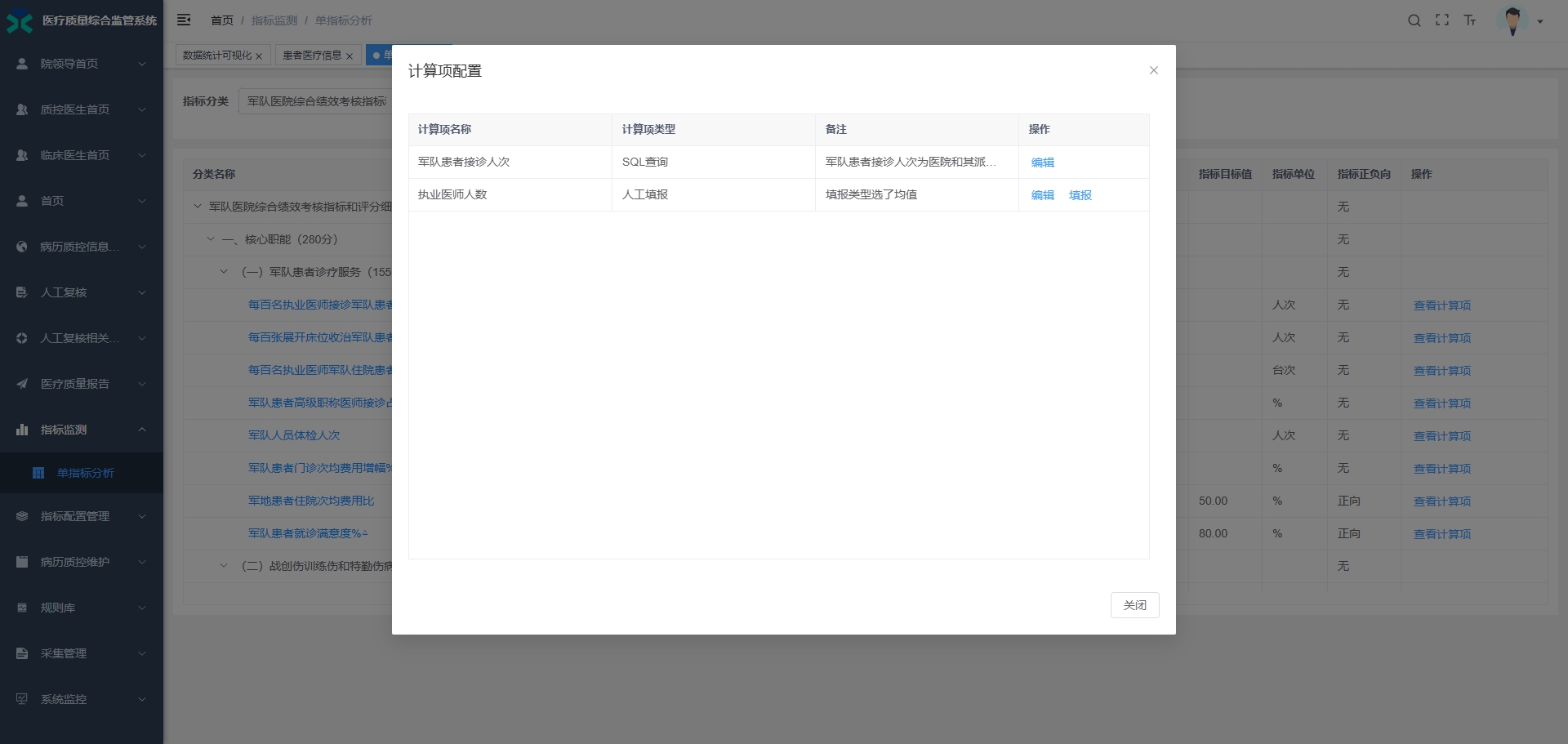Collapse the 一、核心职能 tree node
The width and height of the screenshot is (1568, 744).
click(x=210, y=239)
